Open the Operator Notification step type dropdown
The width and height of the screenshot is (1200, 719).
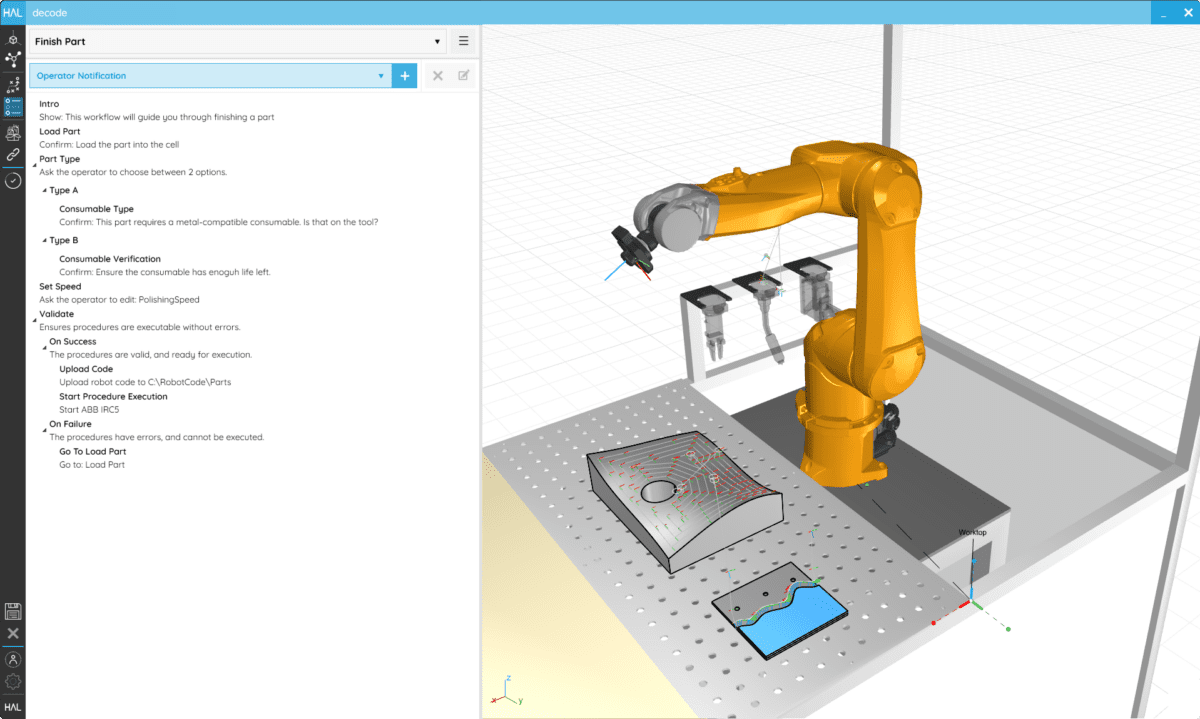coord(380,75)
